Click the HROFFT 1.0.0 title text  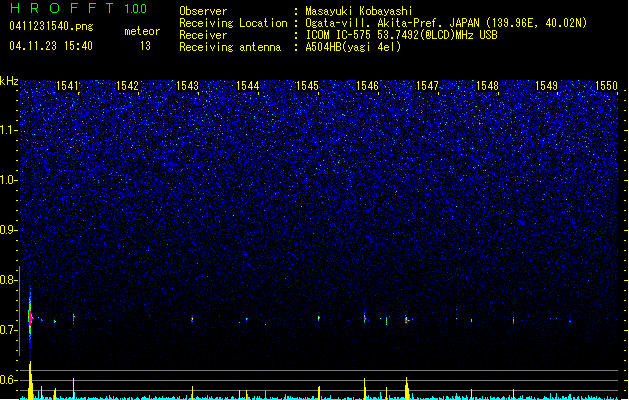pos(78,8)
